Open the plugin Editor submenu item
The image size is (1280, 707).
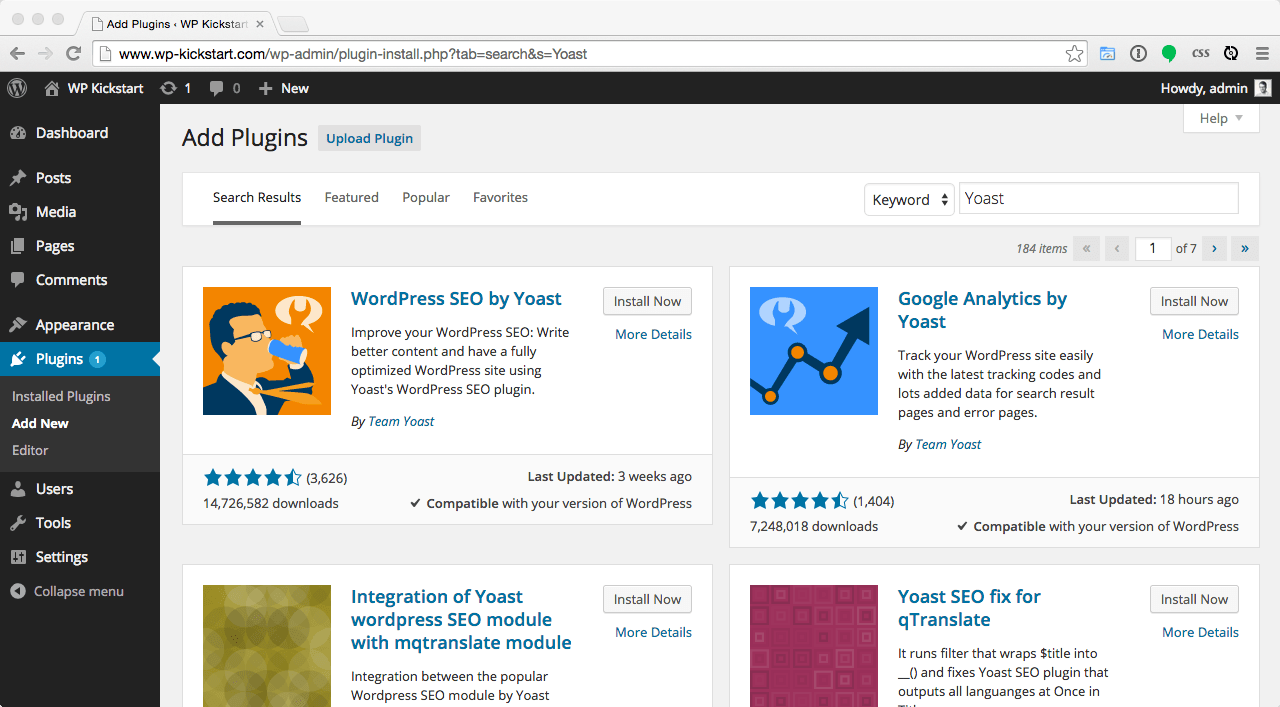pos(30,450)
